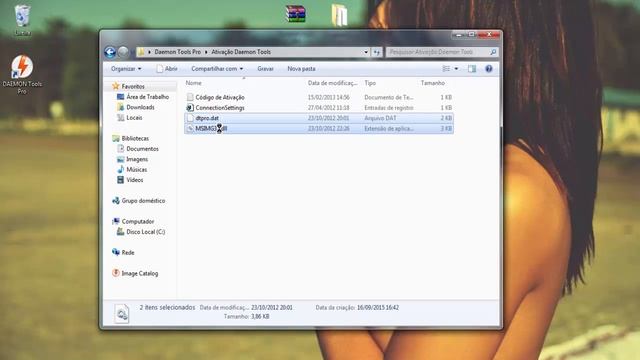Click the Computador icon in sidebar
Viewport: 640px width, 360px height.
click(x=116, y=221)
